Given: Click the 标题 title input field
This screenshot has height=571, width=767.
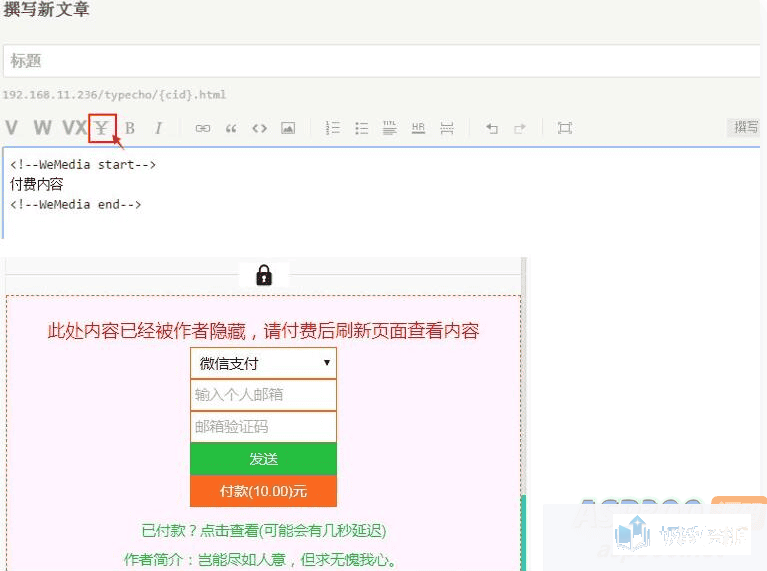Looking at the screenshot, I should tap(382, 61).
